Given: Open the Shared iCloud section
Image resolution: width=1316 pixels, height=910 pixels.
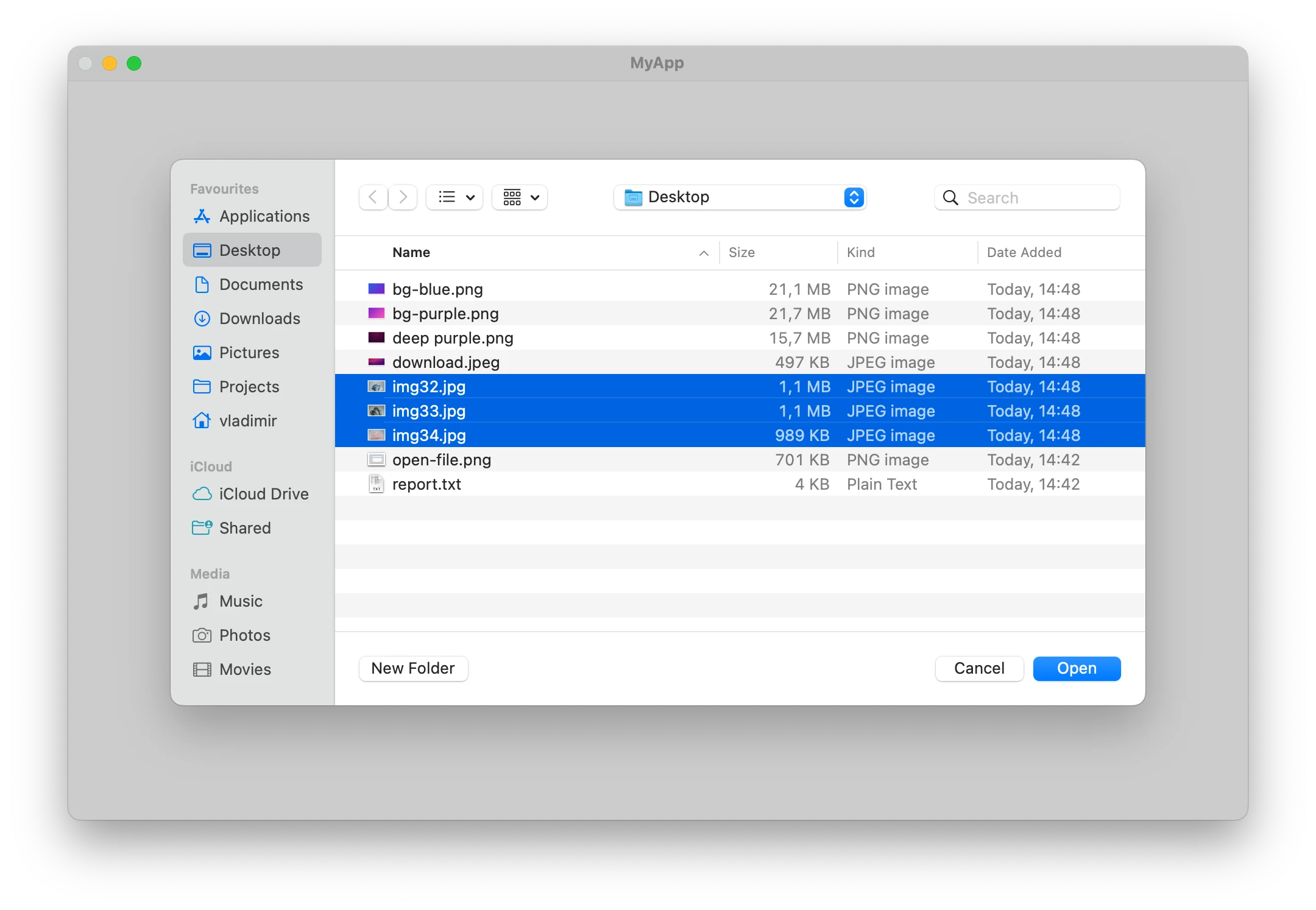Looking at the screenshot, I should click(x=245, y=528).
